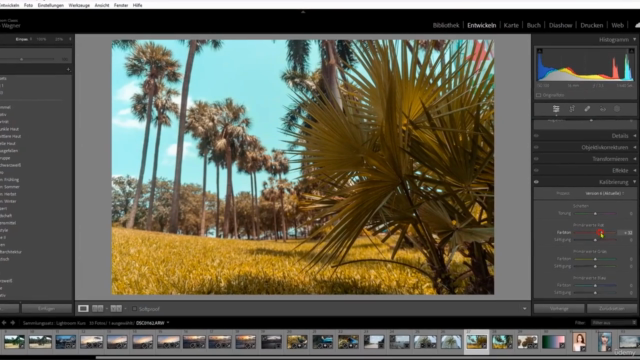Select the Healing brush tool icon

(x=587, y=109)
